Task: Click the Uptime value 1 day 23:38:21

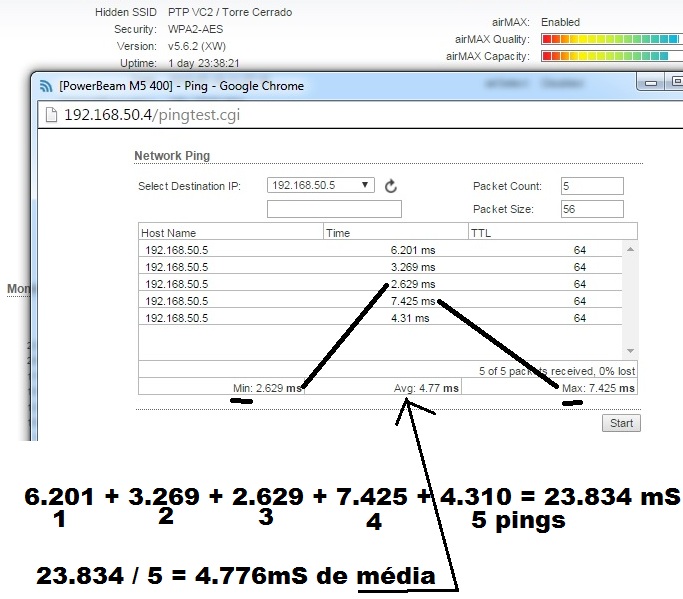Action: click(204, 63)
